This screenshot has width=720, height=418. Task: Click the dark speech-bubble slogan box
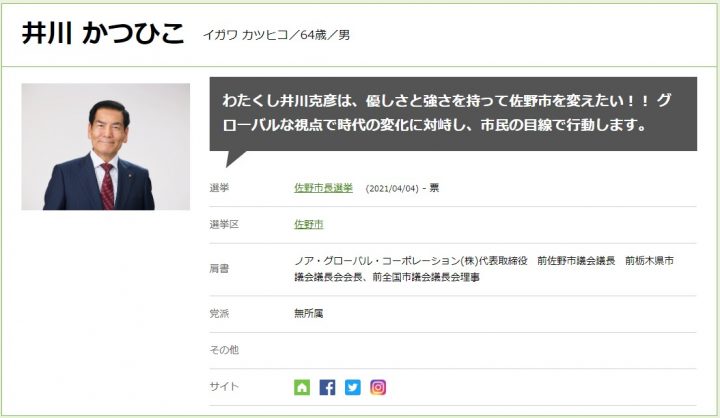453,113
